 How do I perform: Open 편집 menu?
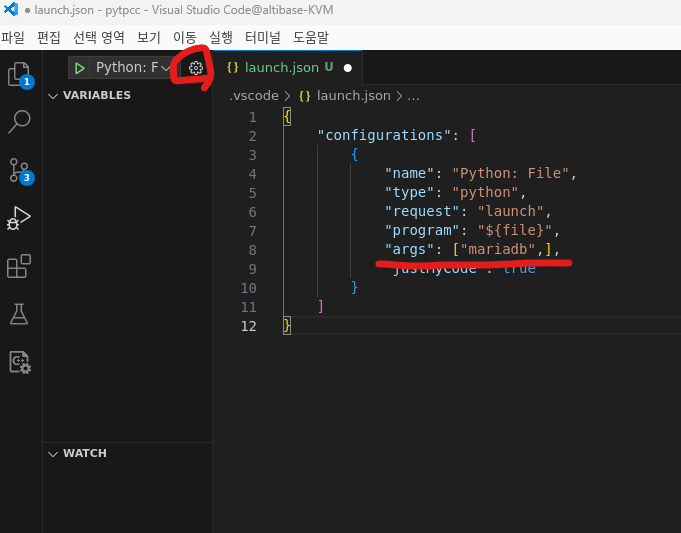pyautogui.click(x=49, y=37)
